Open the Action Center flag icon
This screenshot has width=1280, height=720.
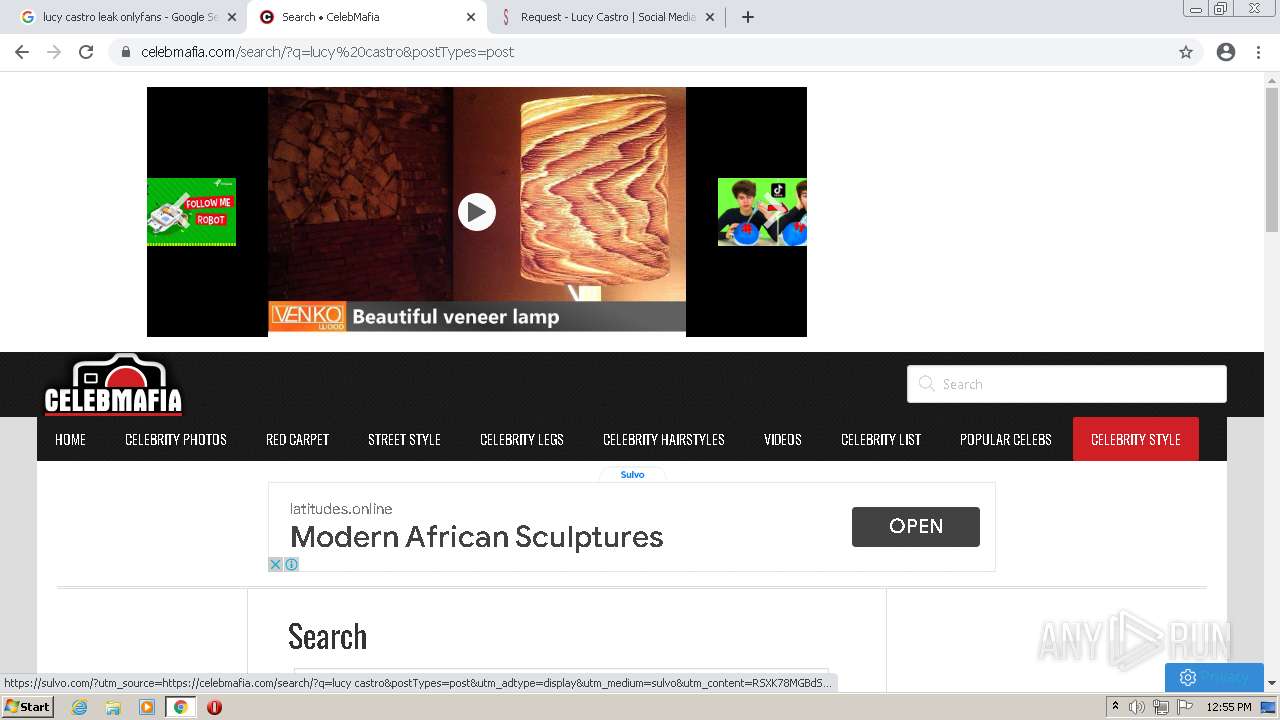[1184, 707]
